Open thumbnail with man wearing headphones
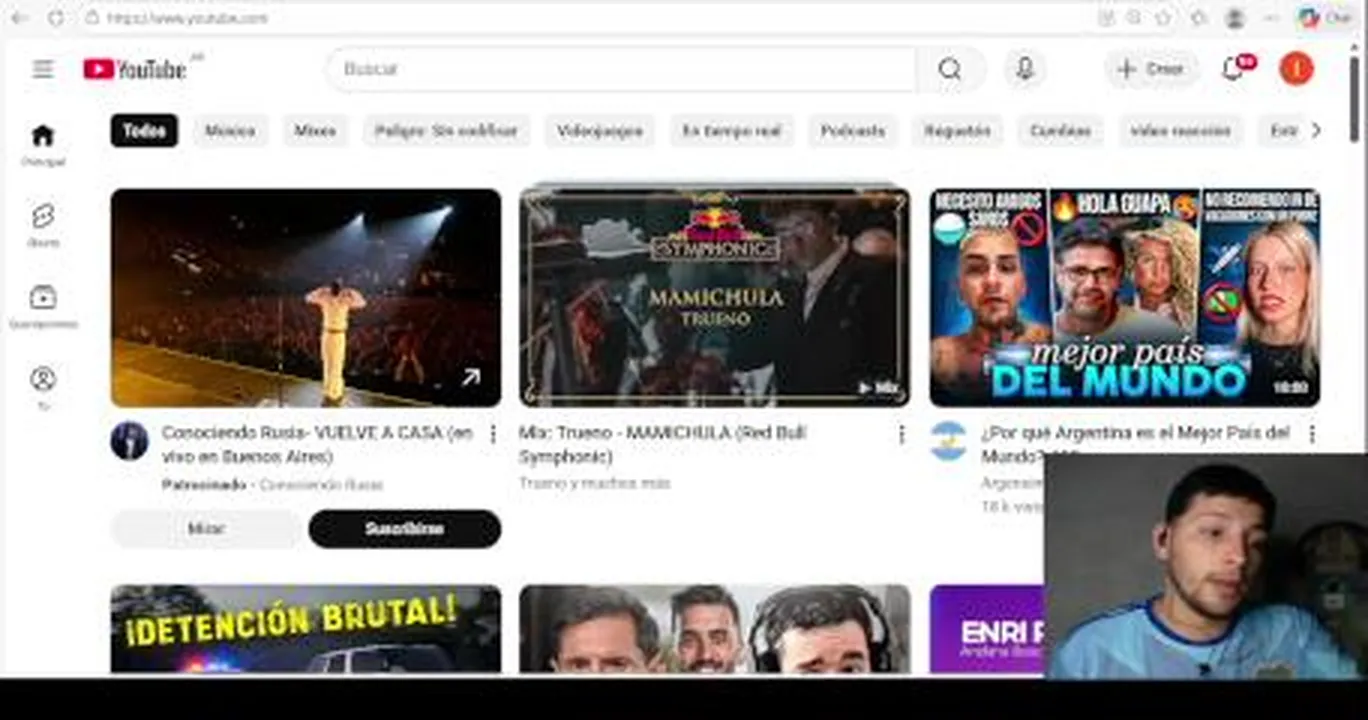 pos(715,629)
